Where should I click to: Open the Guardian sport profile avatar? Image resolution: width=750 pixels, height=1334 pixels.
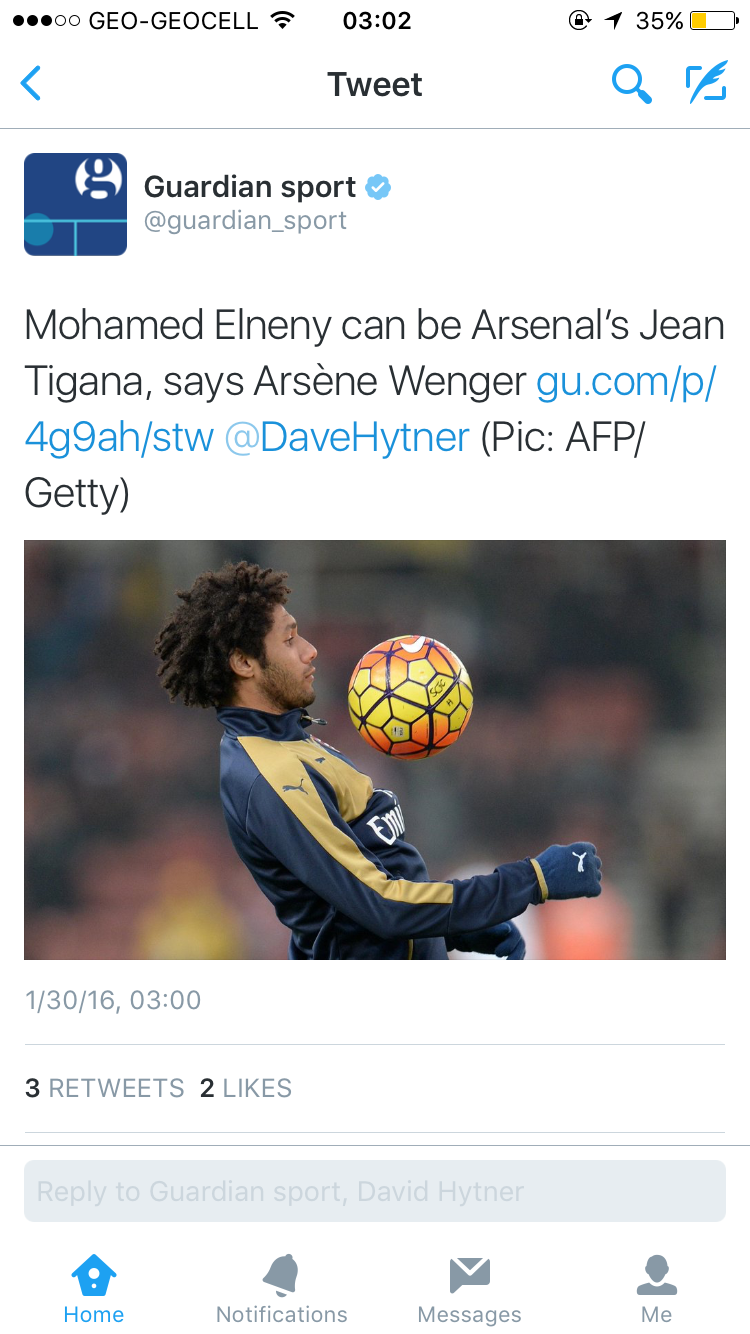tap(75, 204)
